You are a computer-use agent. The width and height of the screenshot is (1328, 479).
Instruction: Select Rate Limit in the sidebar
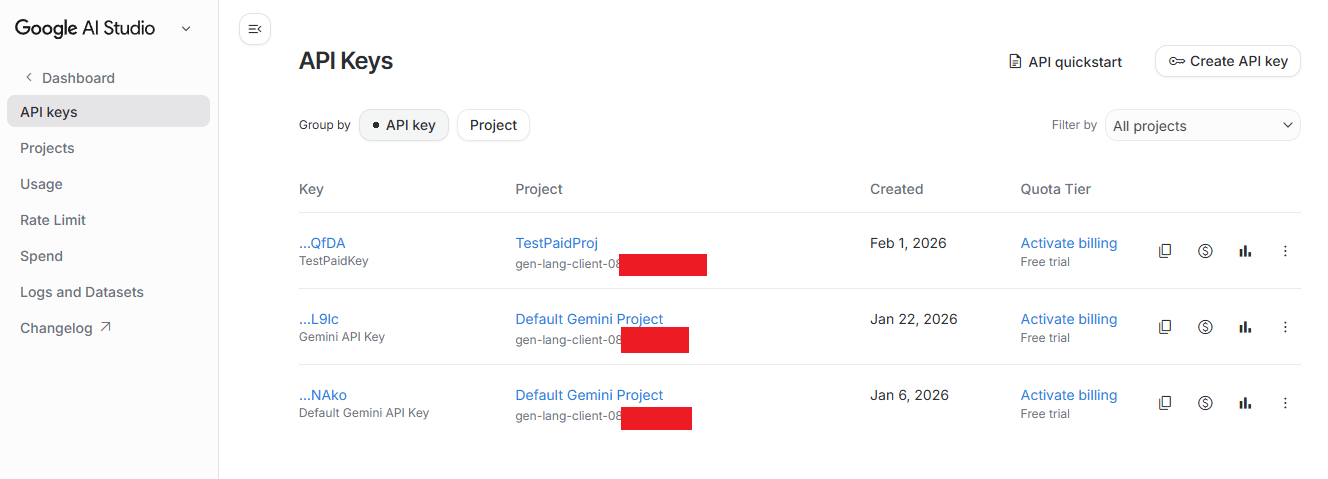[x=53, y=220]
